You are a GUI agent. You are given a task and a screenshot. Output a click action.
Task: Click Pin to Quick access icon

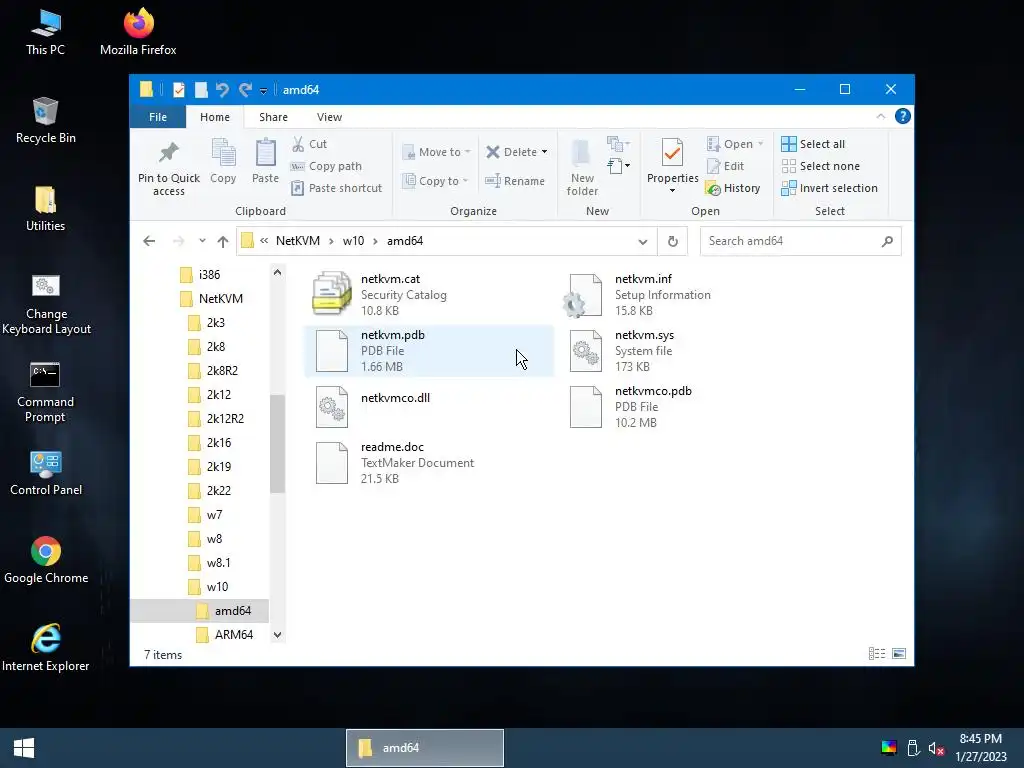(x=168, y=153)
